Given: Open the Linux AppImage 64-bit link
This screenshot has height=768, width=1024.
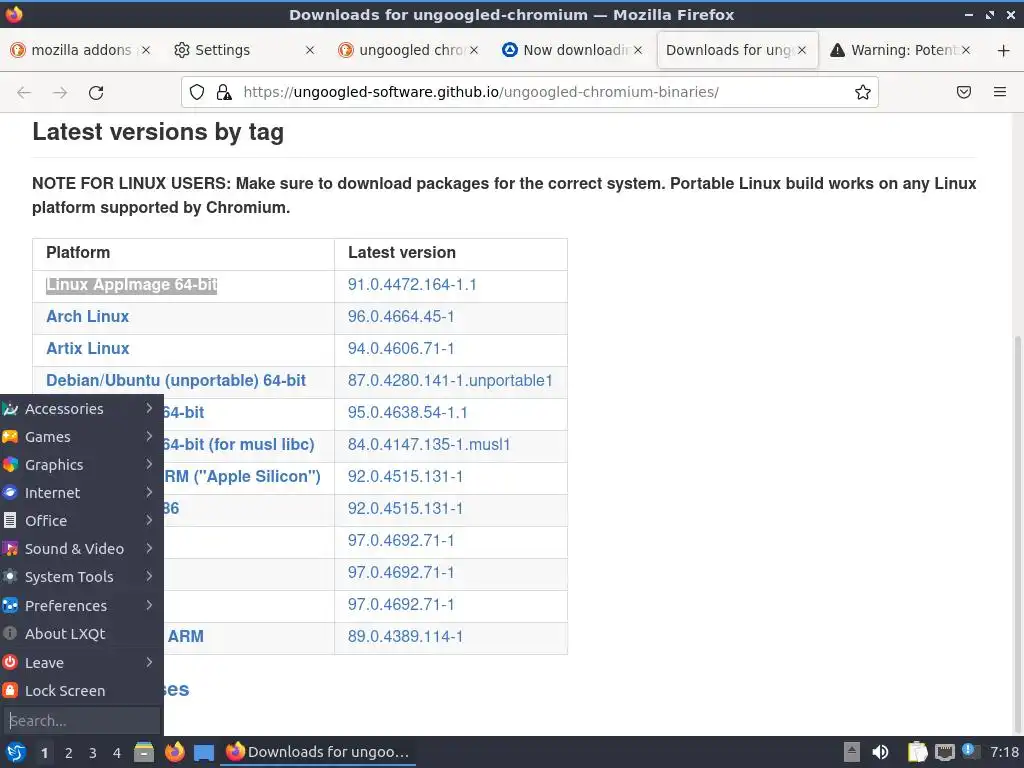Looking at the screenshot, I should click(131, 285).
